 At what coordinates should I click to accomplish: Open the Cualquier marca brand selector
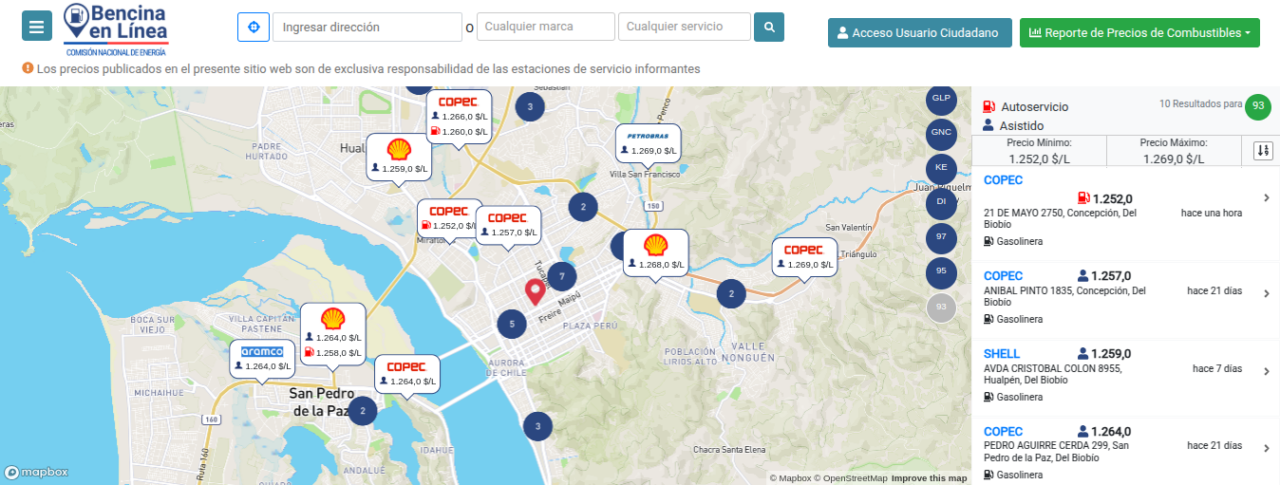tap(546, 27)
